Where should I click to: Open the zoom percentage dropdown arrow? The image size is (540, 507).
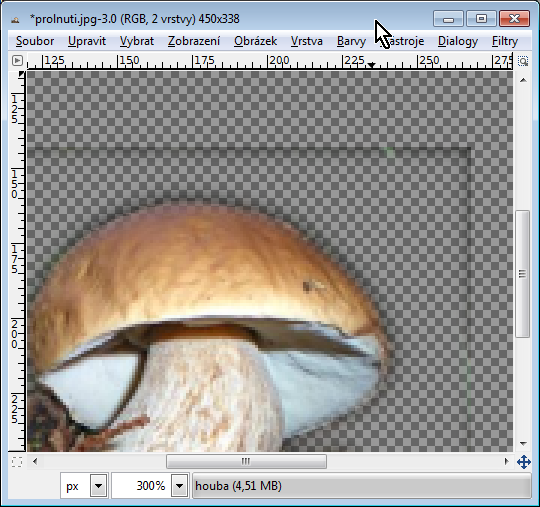click(x=179, y=486)
